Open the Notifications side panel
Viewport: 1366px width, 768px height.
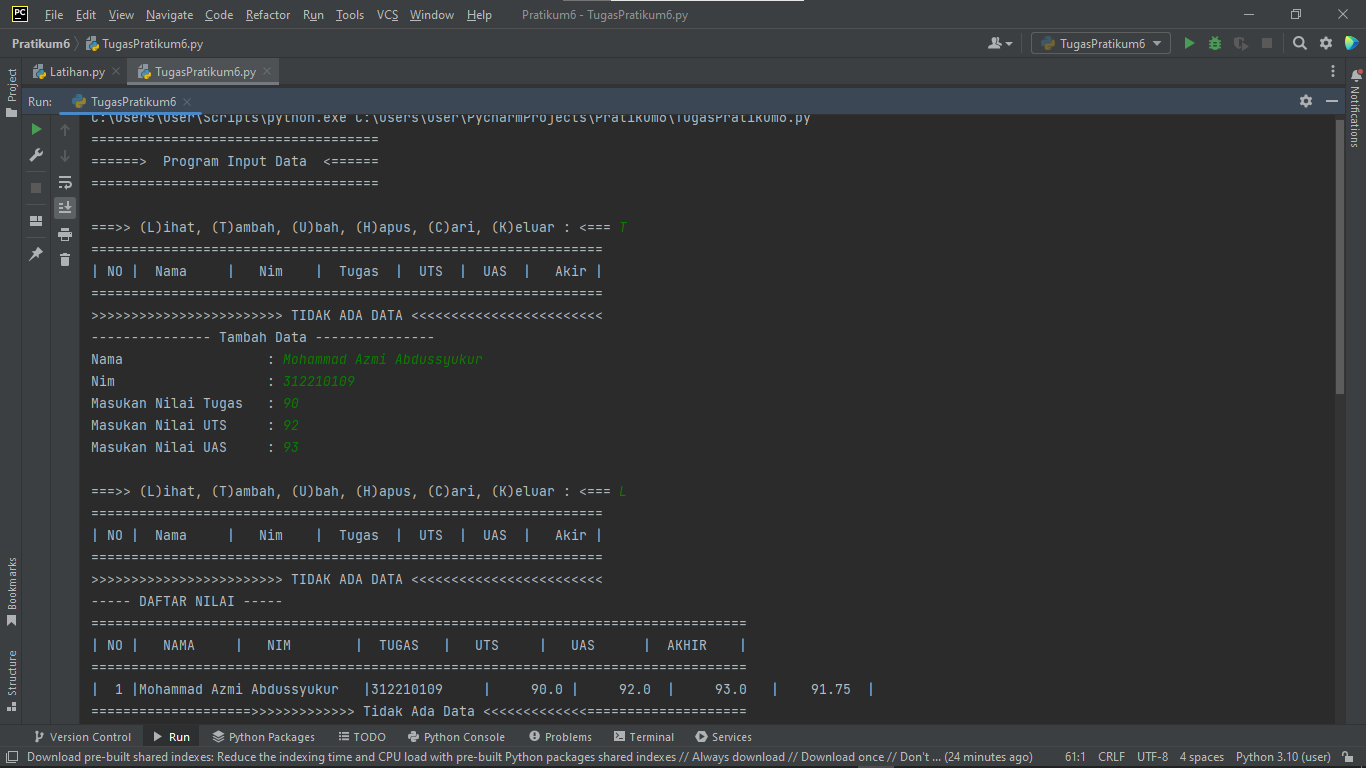click(1355, 108)
